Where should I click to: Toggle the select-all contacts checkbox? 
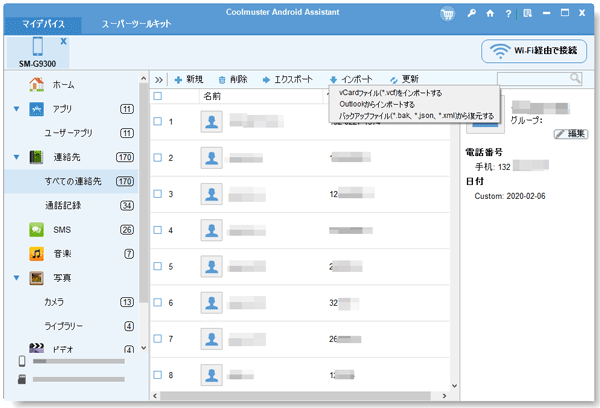[x=158, y=96]
